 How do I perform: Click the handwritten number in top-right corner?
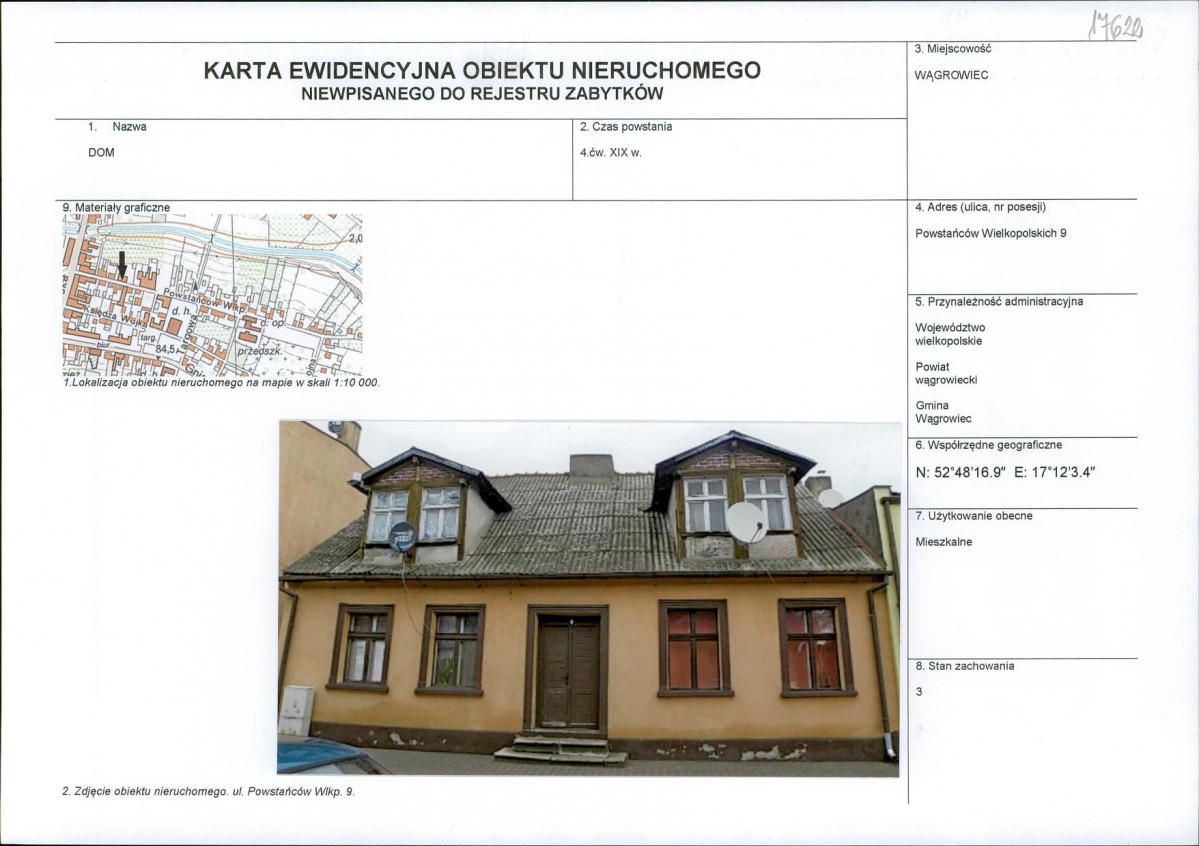click(x=1116, y=27)
